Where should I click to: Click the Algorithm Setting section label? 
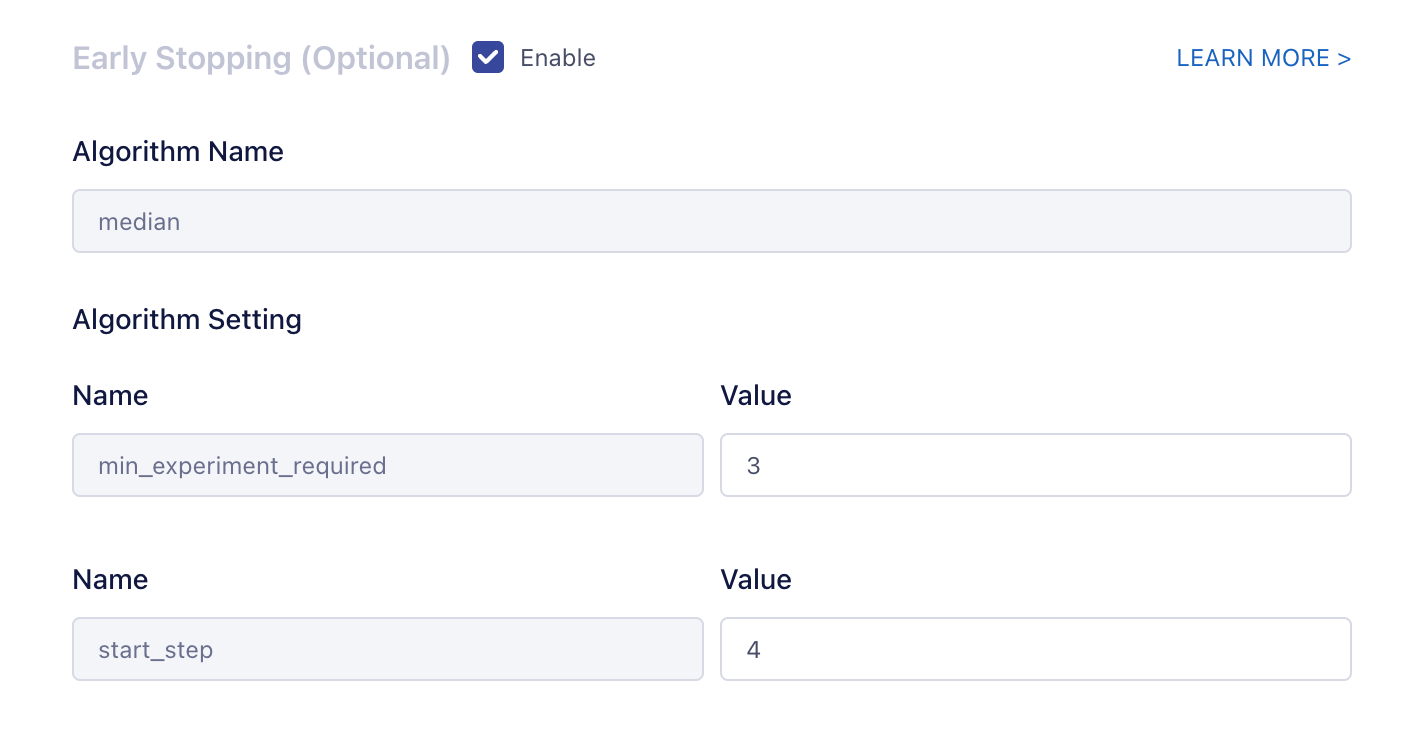[187, 320]
